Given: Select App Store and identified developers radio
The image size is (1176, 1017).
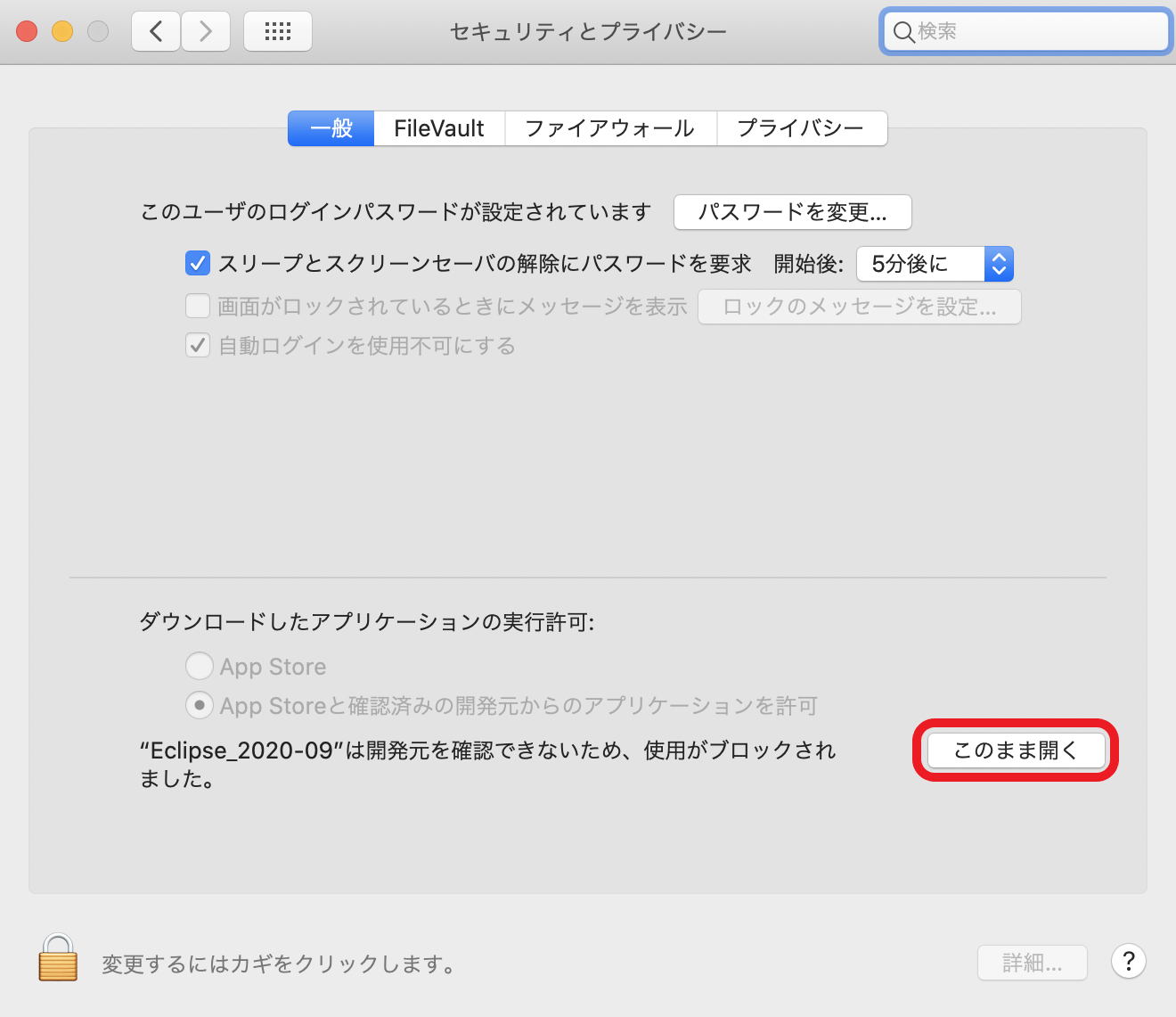Looking at the screenshot, I should (199, 705).
